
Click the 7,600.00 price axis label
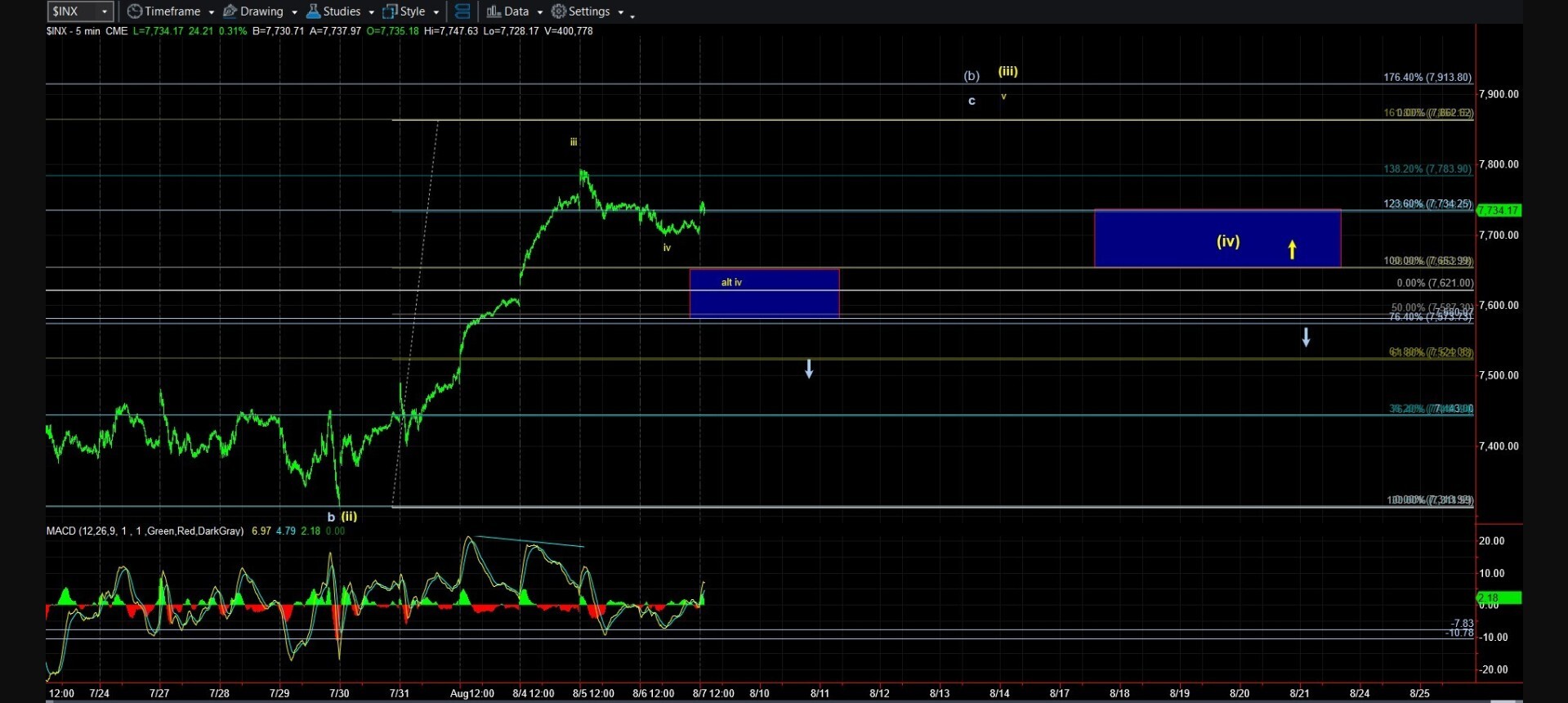point(1499,305)
